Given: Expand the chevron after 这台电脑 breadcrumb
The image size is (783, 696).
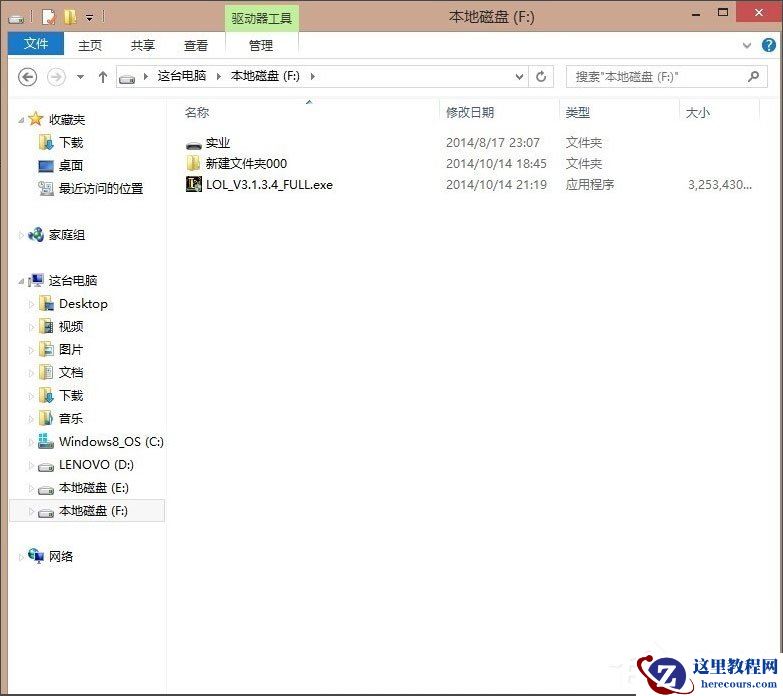Looking at the screenshot, I should [x=218, y=76].
